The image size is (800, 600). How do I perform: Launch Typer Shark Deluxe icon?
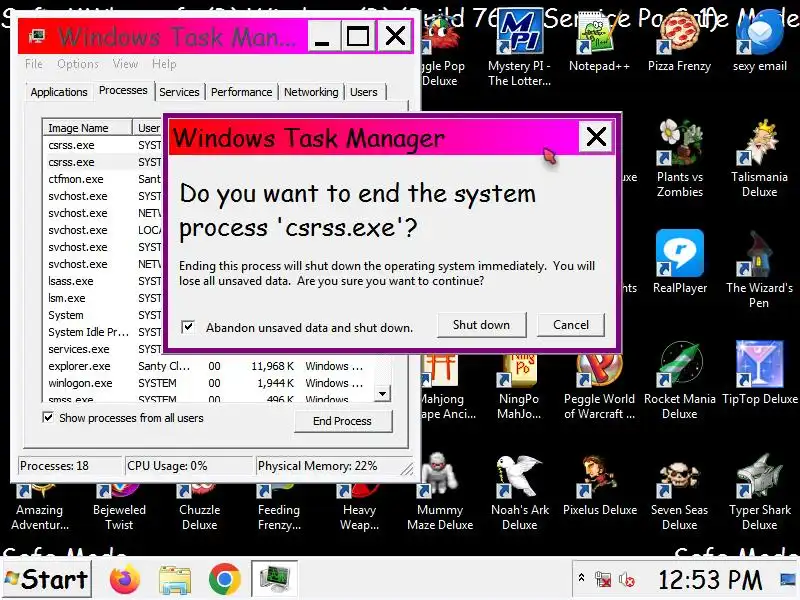click(760, 491)
